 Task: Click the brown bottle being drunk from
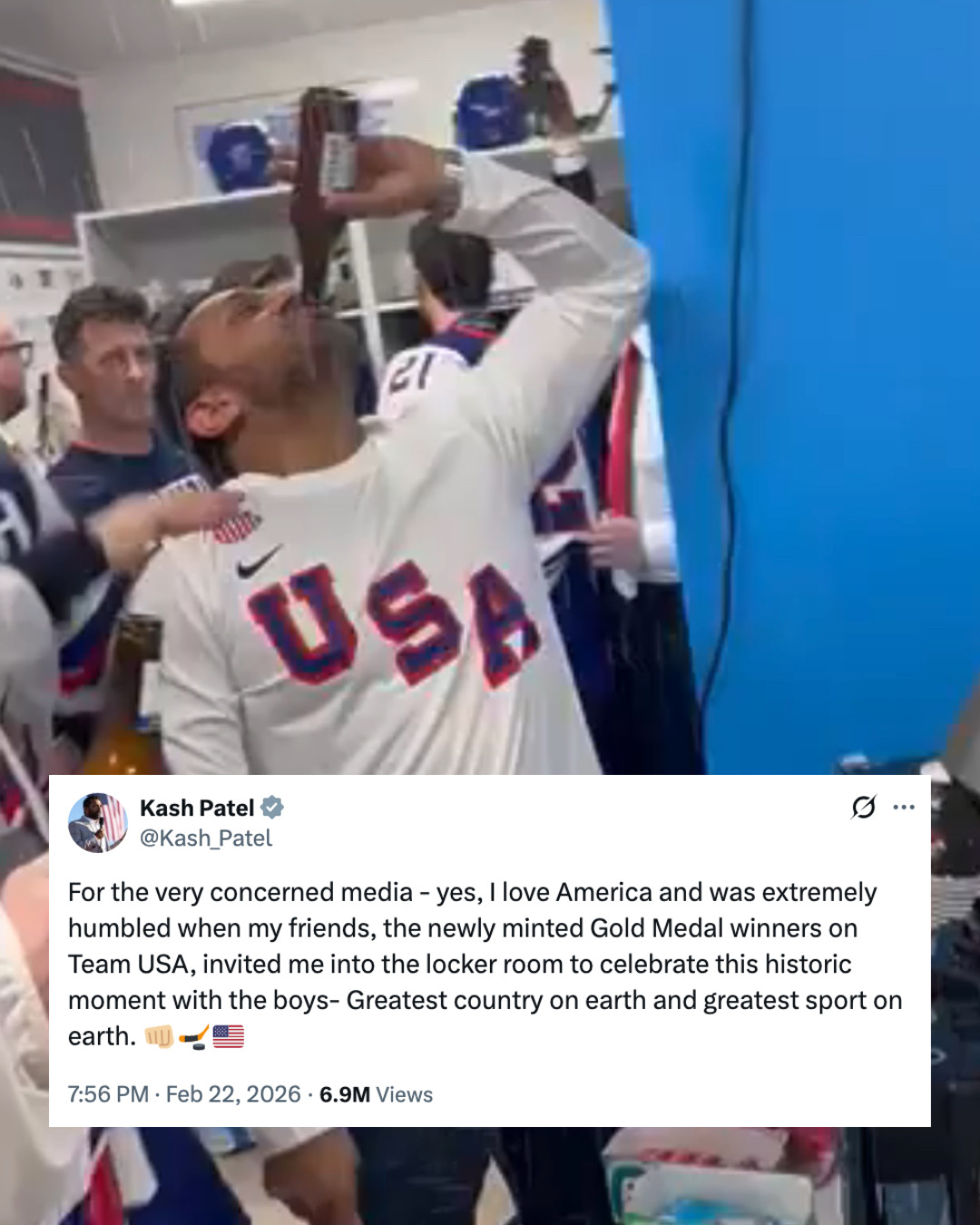(x=322, y=192)
